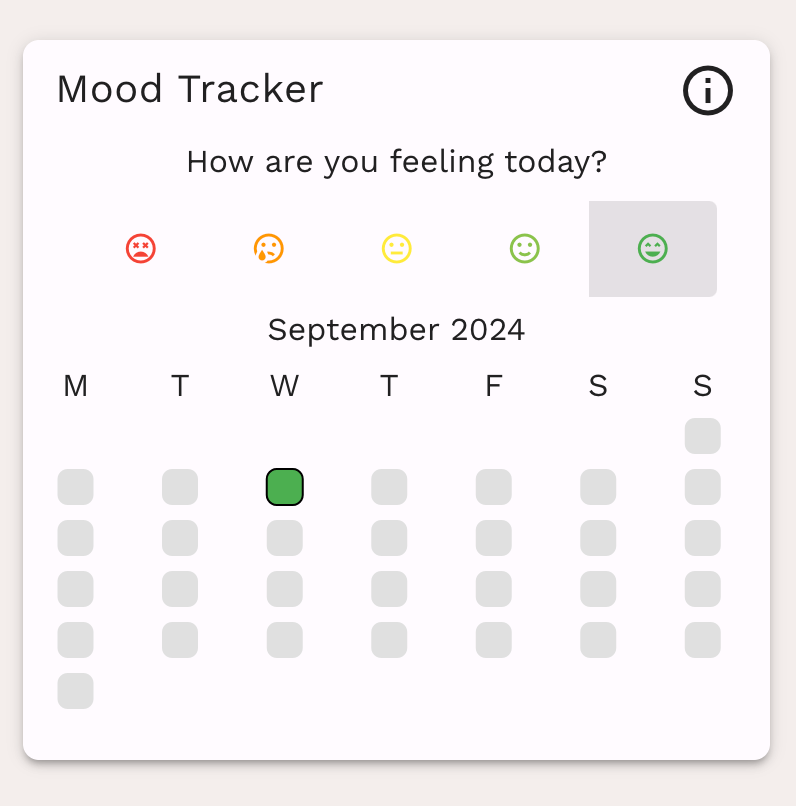Image resolution: width=796 pixels, height=806 pixels.
Task: Select Wednesday cell directly below green day
Action: click(x=285, y=538)
